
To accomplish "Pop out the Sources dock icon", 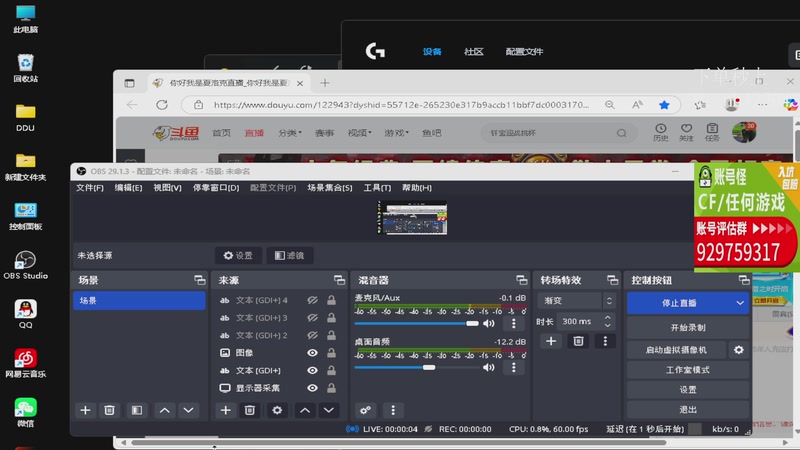I will coord(339,280).
